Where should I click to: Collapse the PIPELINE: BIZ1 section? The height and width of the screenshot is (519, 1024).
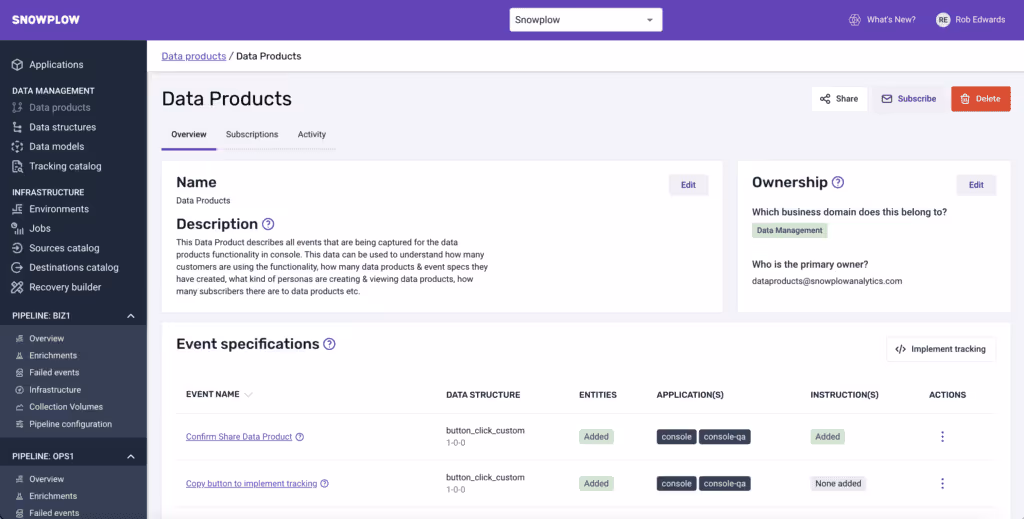click(x=131, y=316)
